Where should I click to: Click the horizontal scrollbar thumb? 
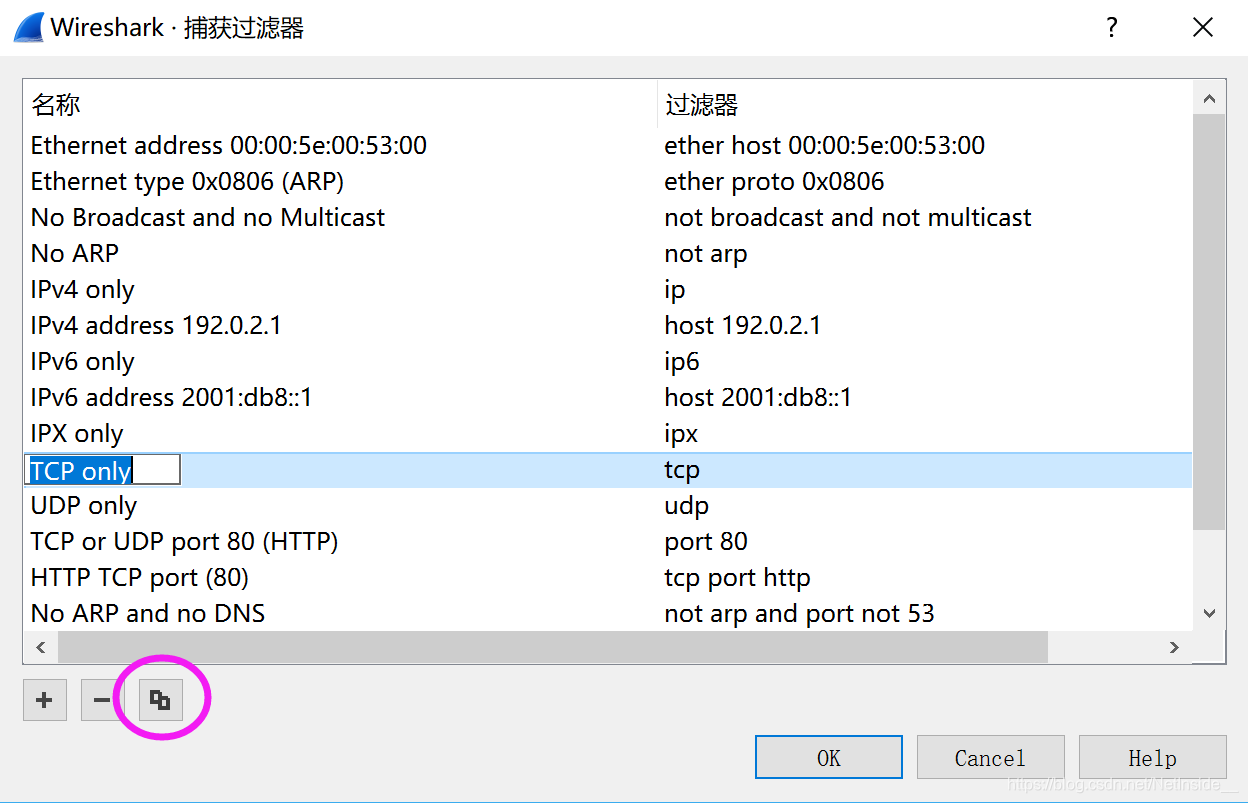pos(552,648)
